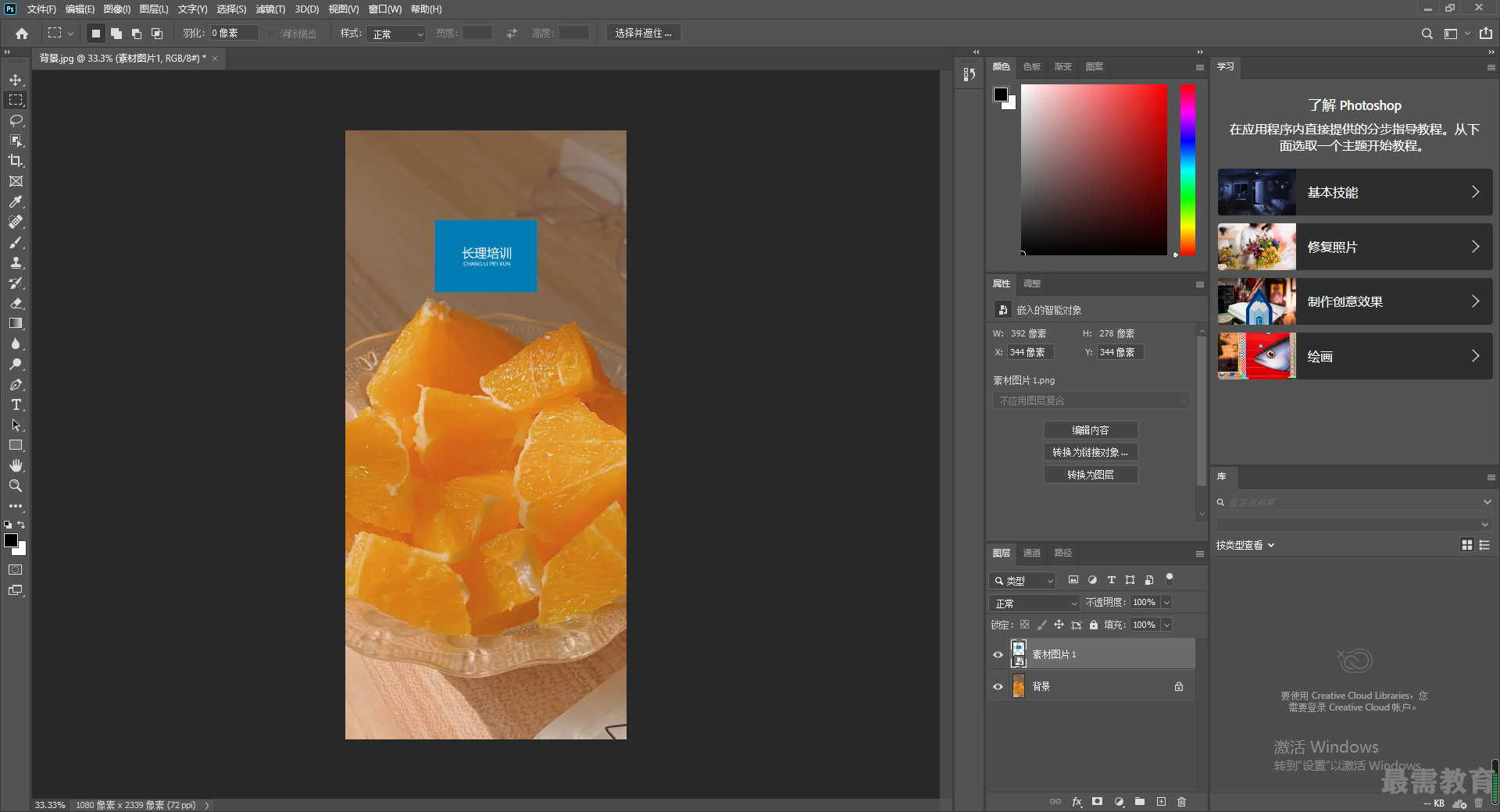
Task: Click the hue spectrum slider
Action: [x=1187, y=169]
